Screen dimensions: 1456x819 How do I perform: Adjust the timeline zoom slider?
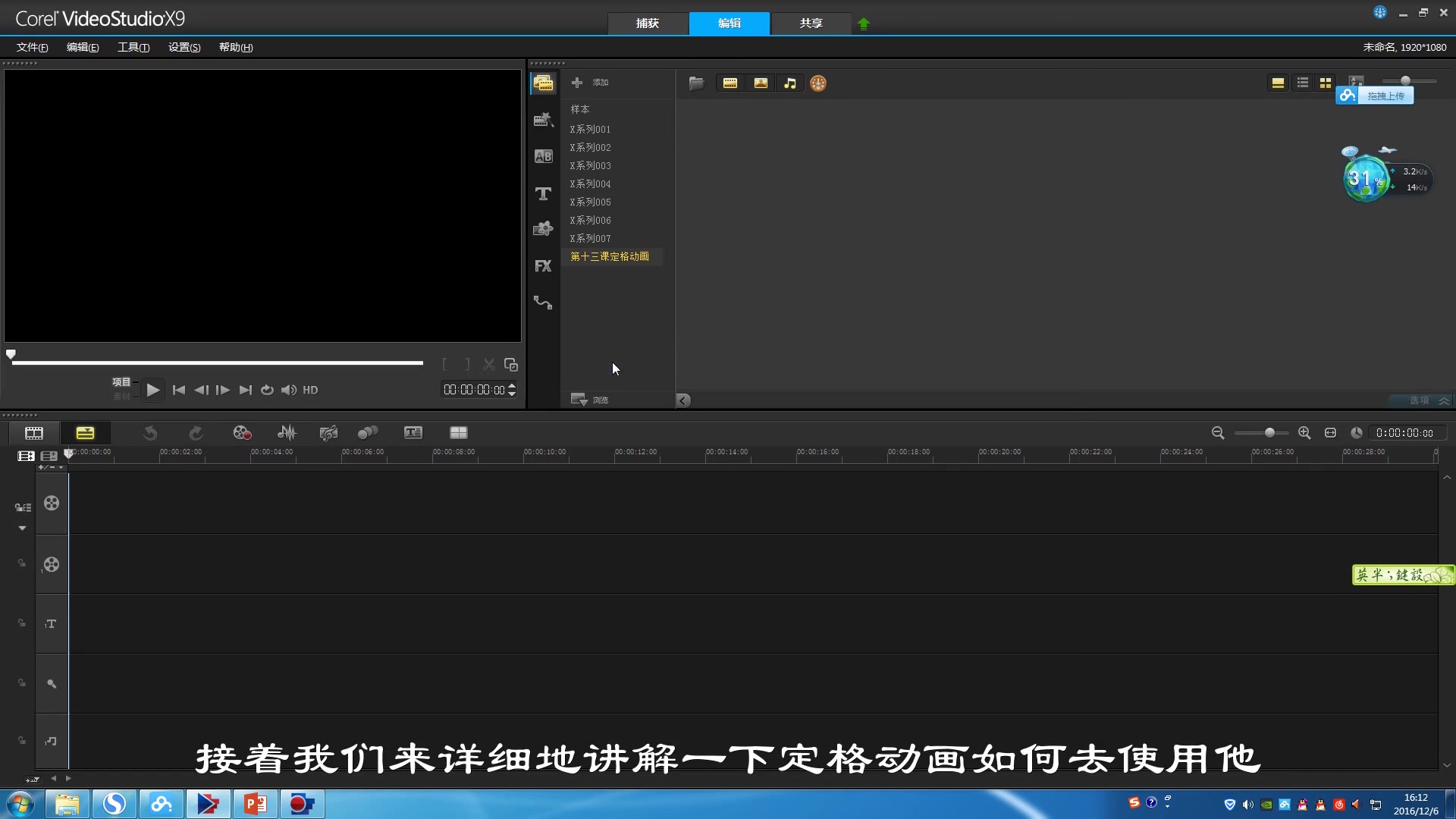(1269, 432)
